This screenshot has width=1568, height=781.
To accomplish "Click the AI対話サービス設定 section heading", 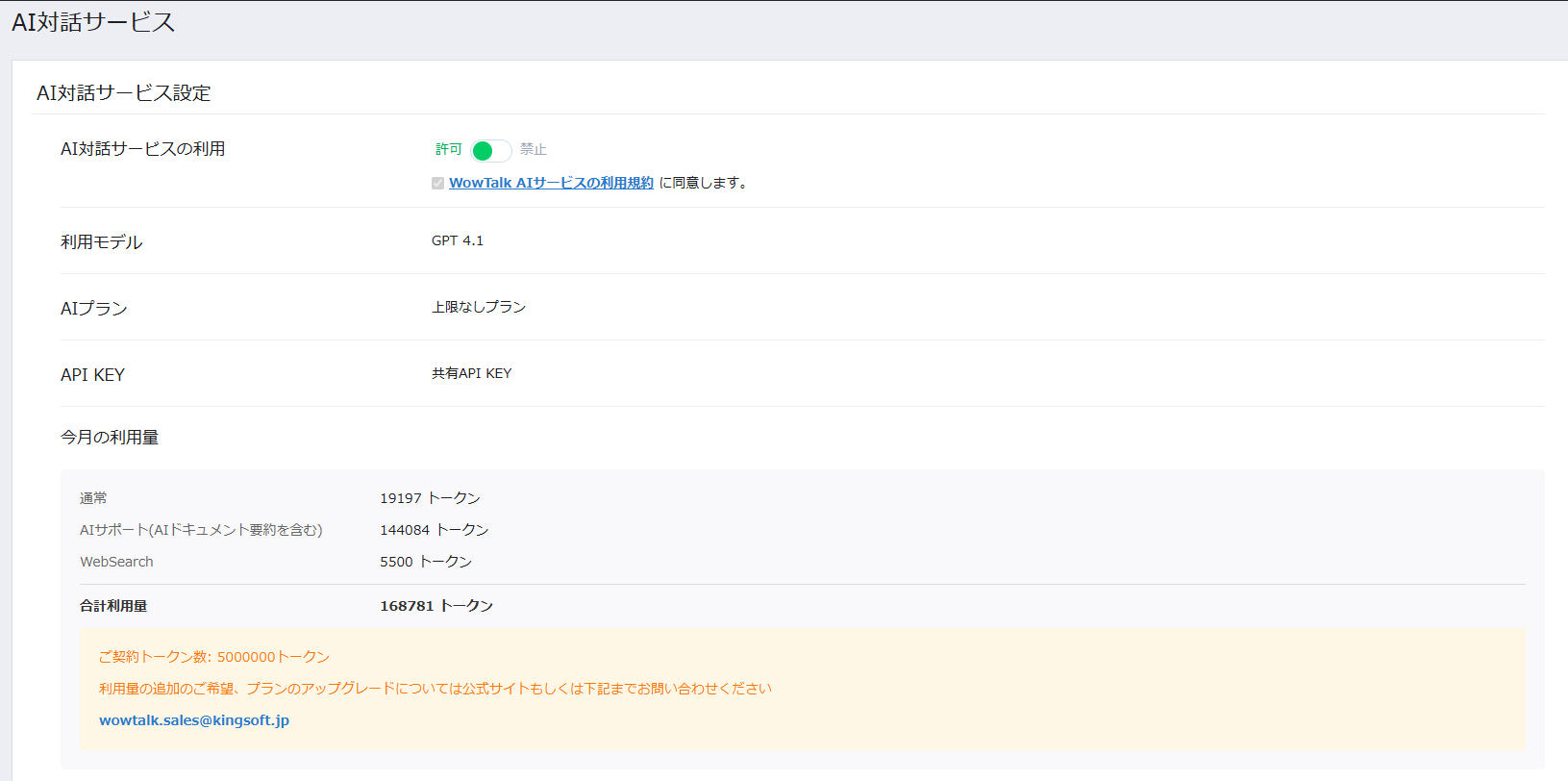I will pos(124,93).
